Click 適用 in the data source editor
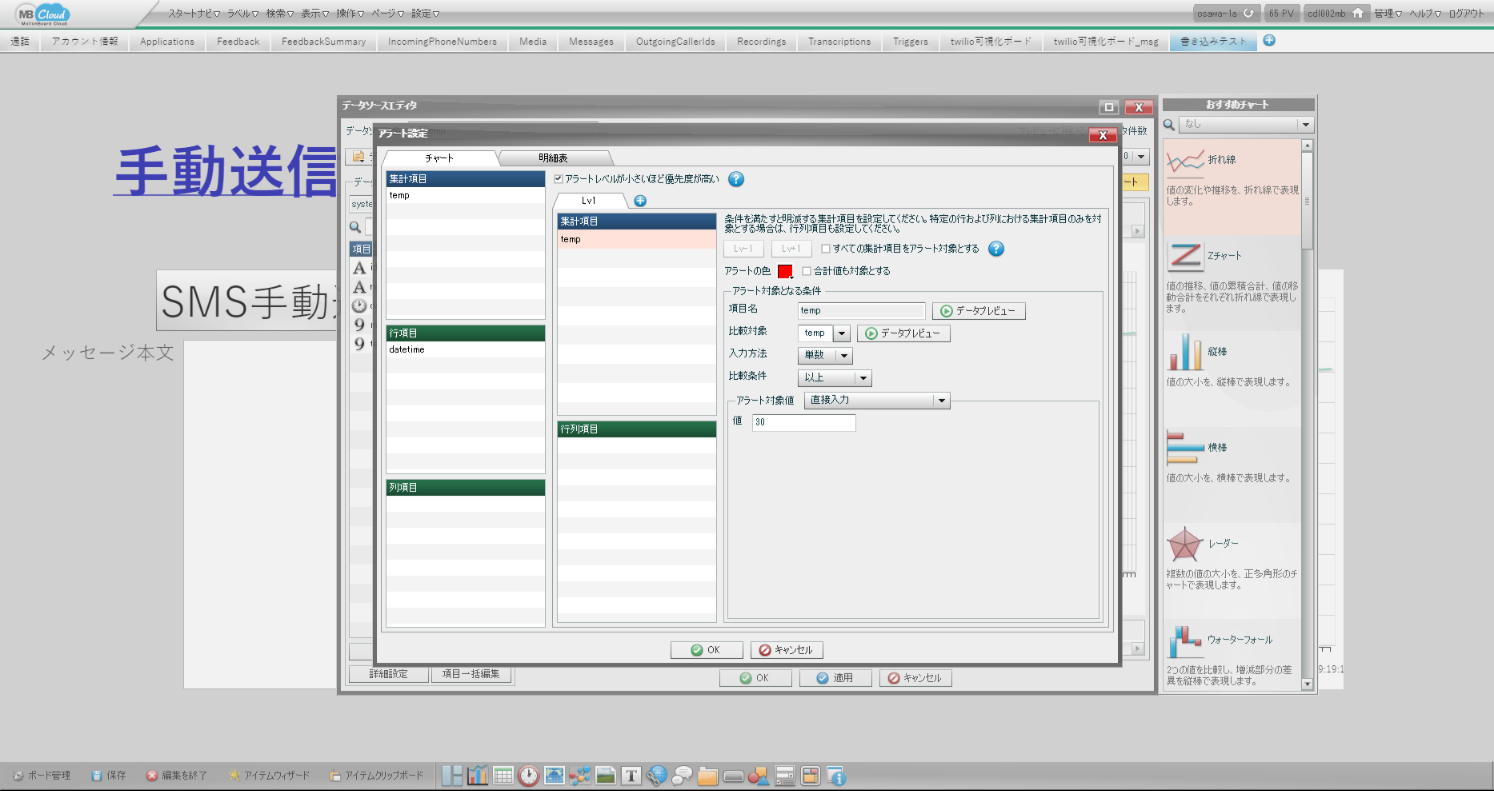Image resolution: width=1494 pixels, height=791 pixels. click(x=835, y=678)
